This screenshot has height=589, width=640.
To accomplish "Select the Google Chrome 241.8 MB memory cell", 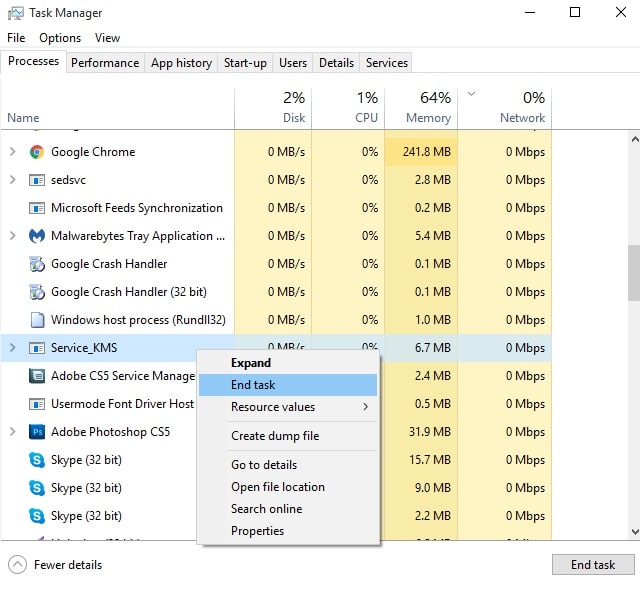I will [x=421, y=152].
